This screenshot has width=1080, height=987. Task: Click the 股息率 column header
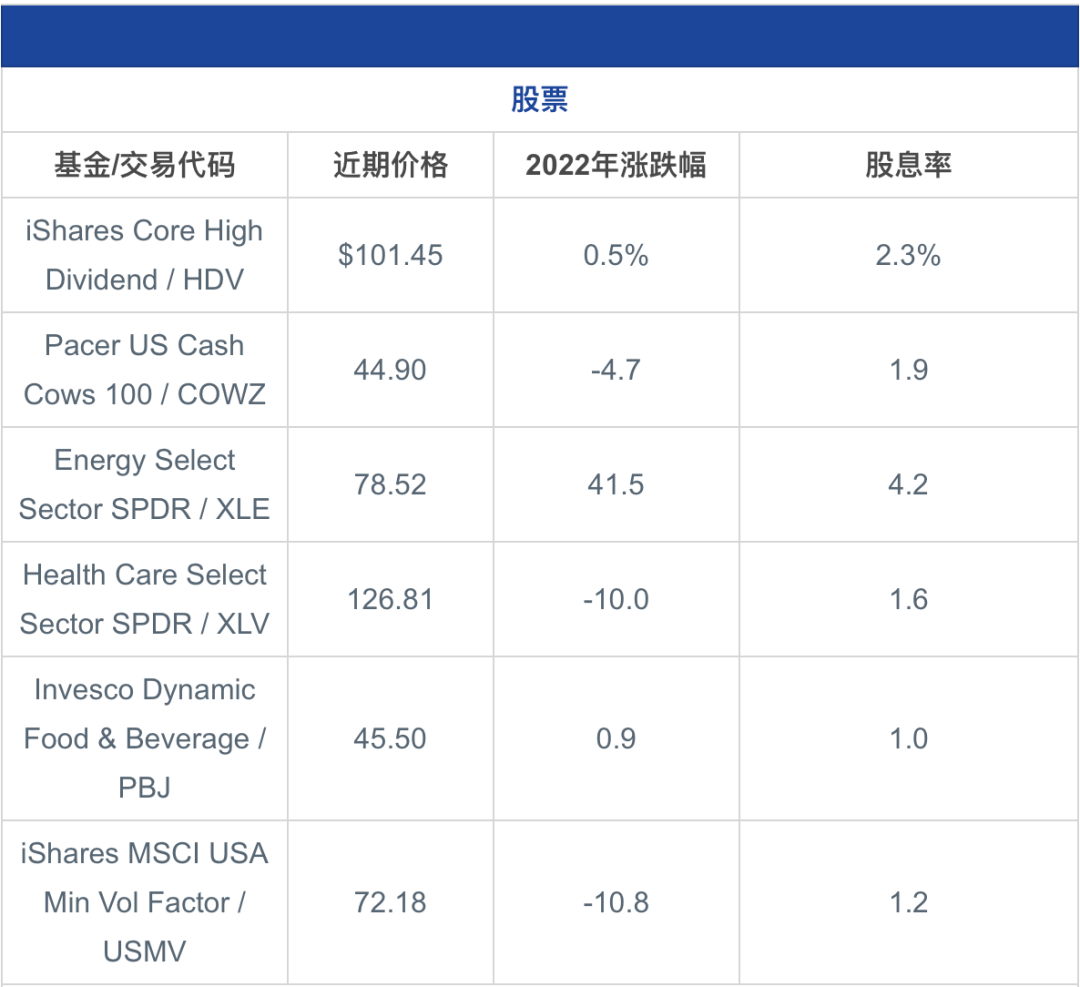[908, 165]
